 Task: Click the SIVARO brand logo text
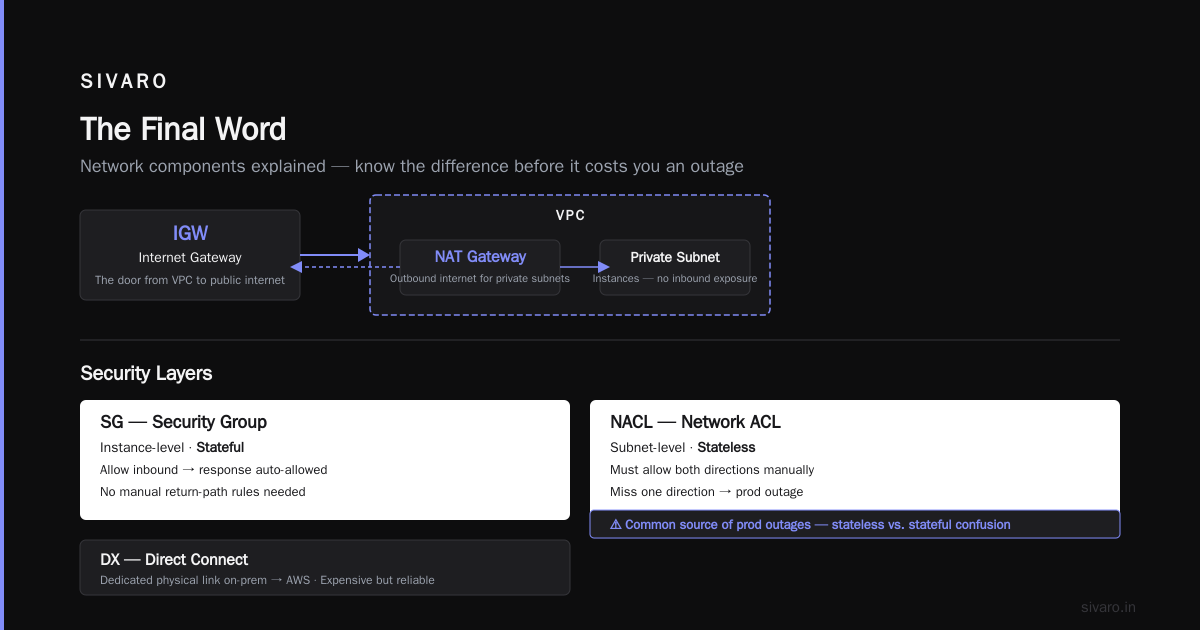[124, 82]
